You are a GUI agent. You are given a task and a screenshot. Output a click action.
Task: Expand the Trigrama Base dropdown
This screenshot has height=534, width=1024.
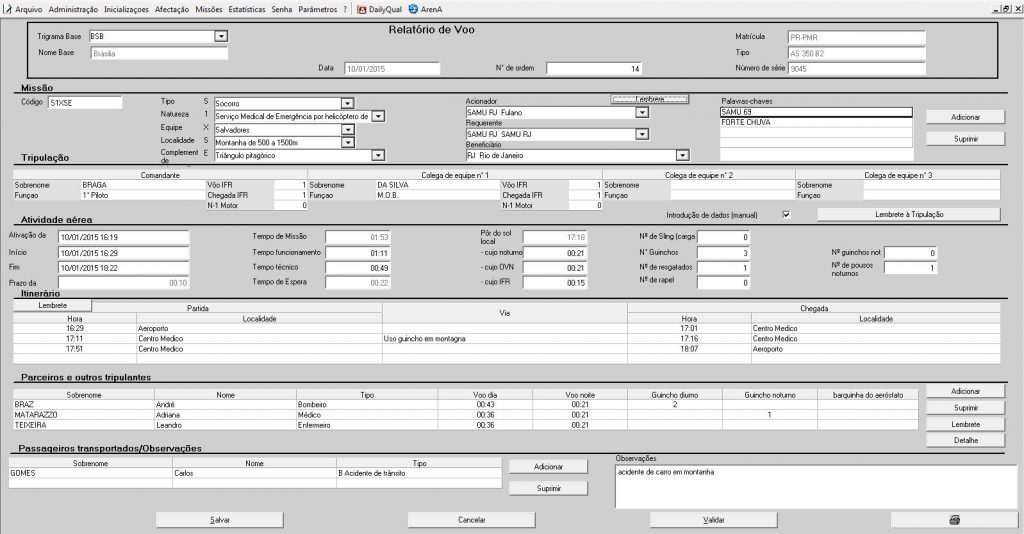click(221, 37)
